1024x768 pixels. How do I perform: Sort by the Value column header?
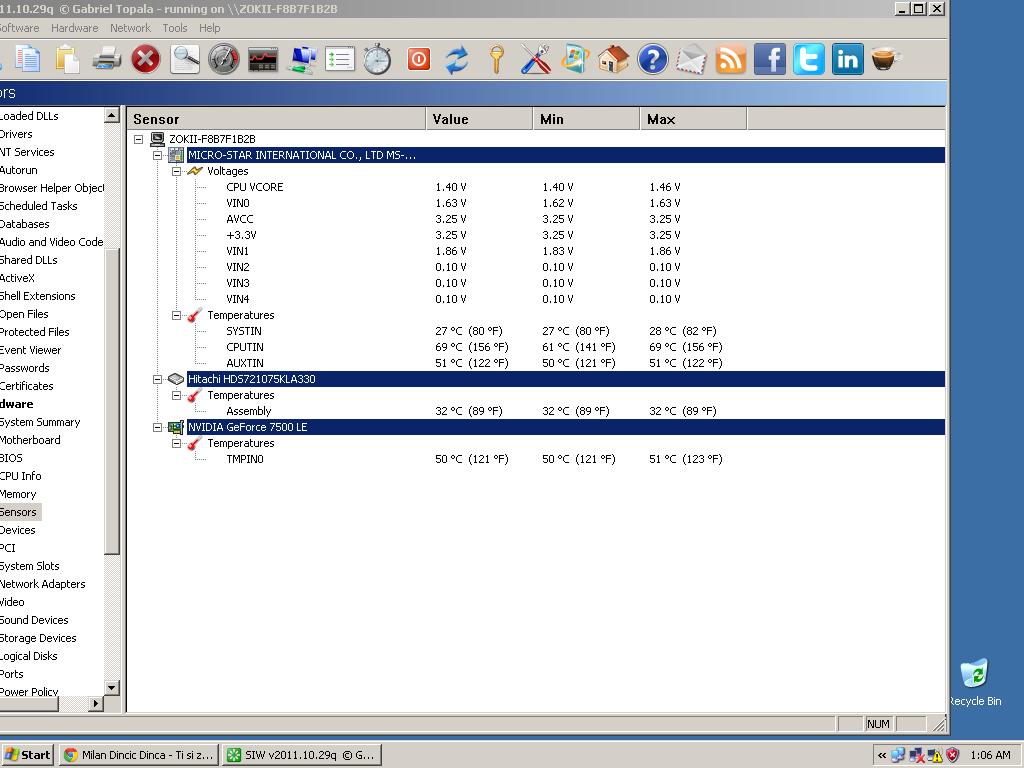478,119
